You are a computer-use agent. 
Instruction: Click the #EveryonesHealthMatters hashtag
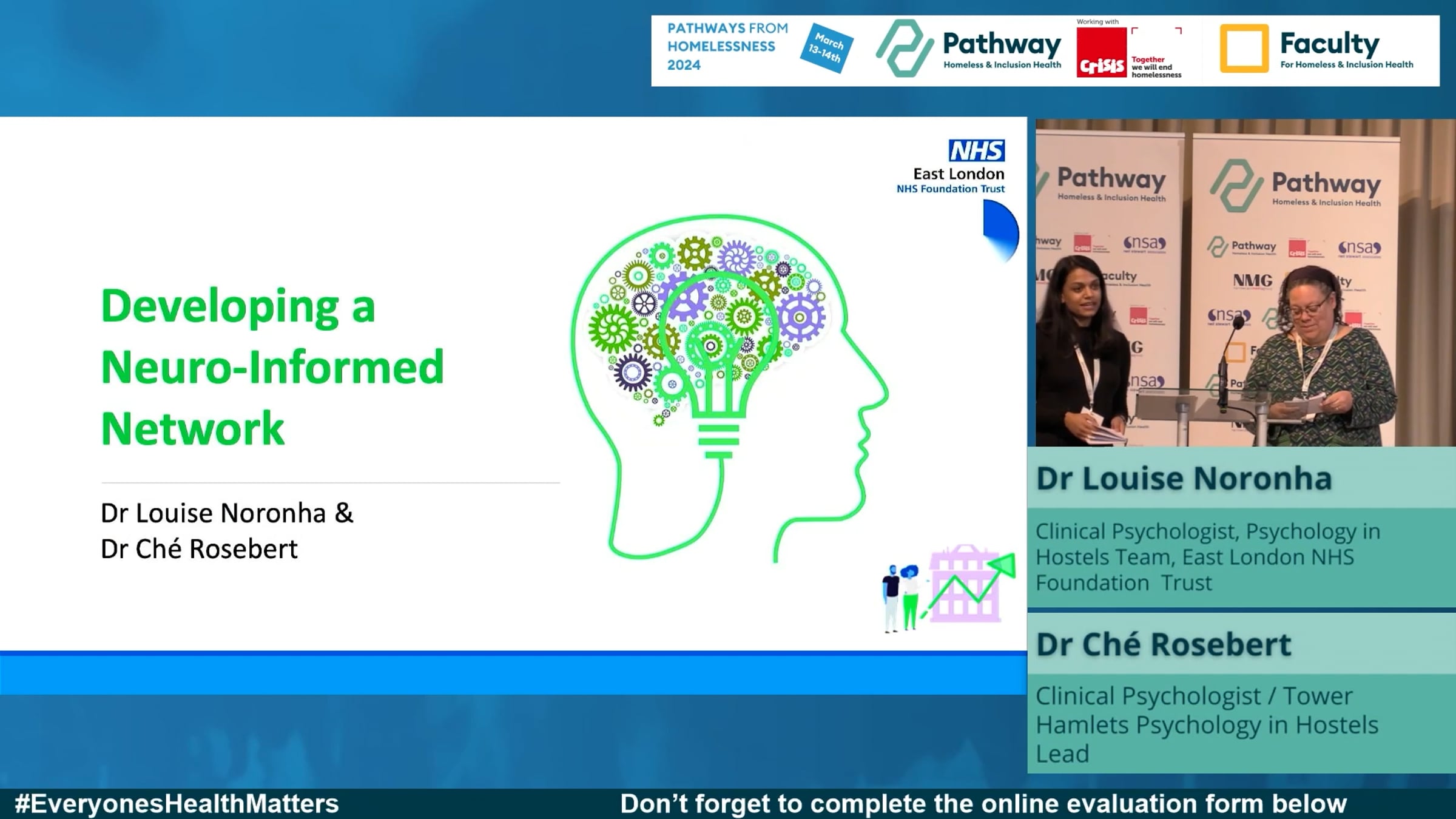177,804
